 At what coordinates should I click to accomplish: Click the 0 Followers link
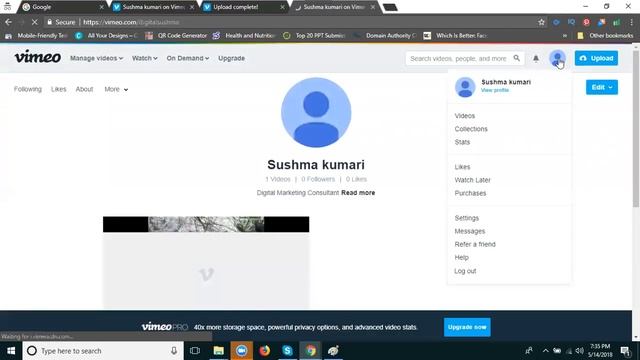coord(318,179)
